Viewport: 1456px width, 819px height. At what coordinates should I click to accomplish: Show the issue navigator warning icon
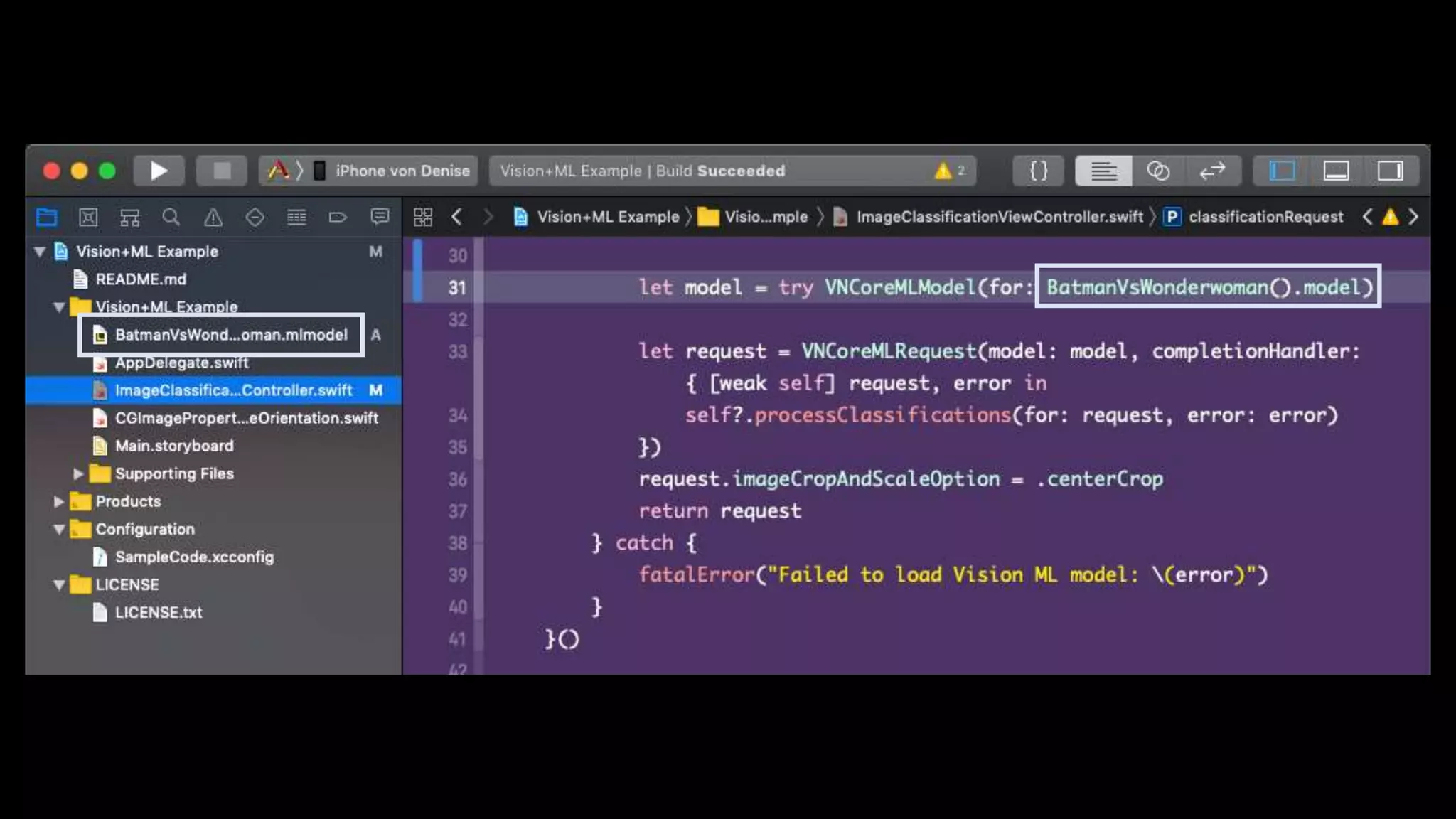point(213,217)
